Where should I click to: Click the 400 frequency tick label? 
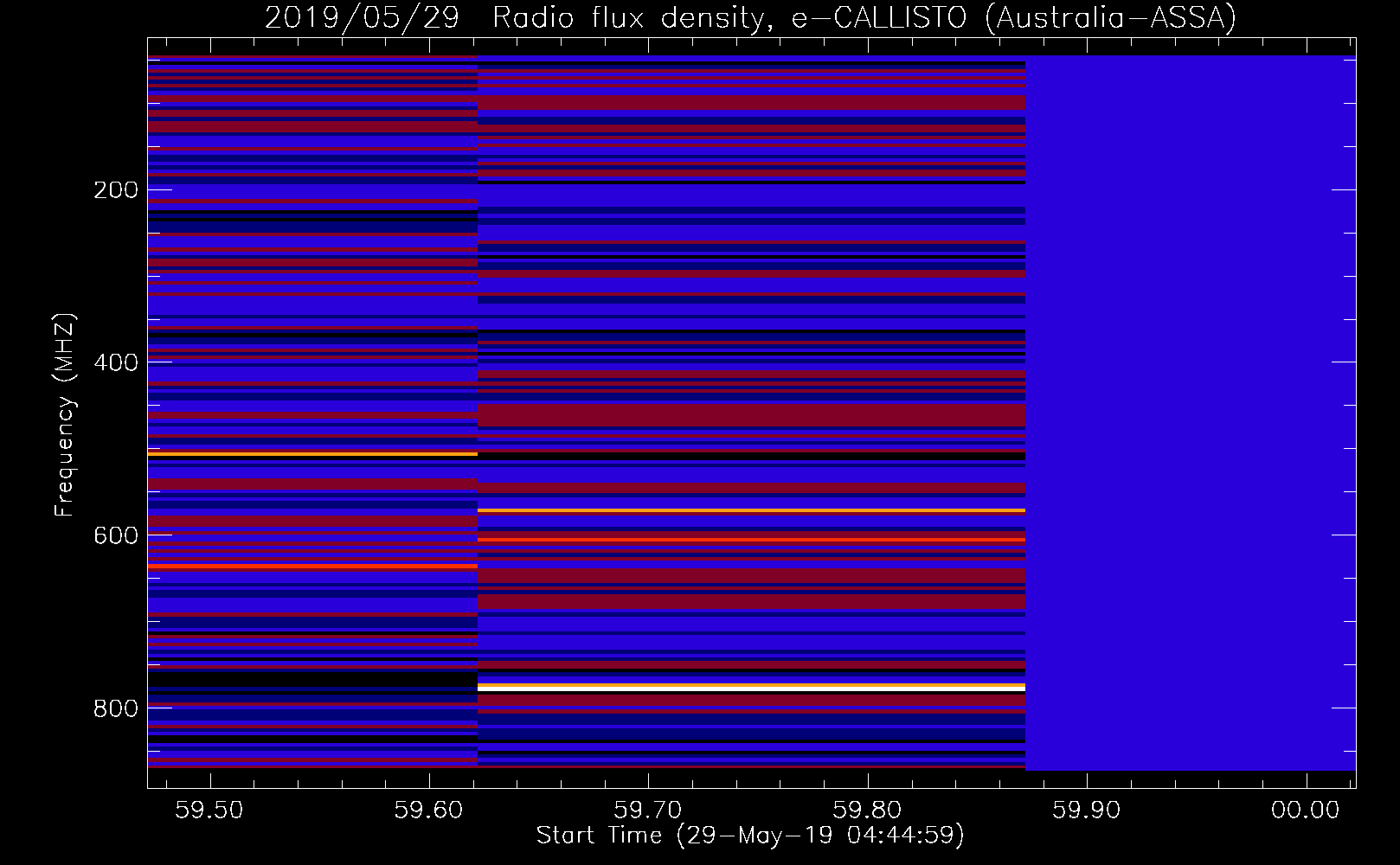point(116,362)
